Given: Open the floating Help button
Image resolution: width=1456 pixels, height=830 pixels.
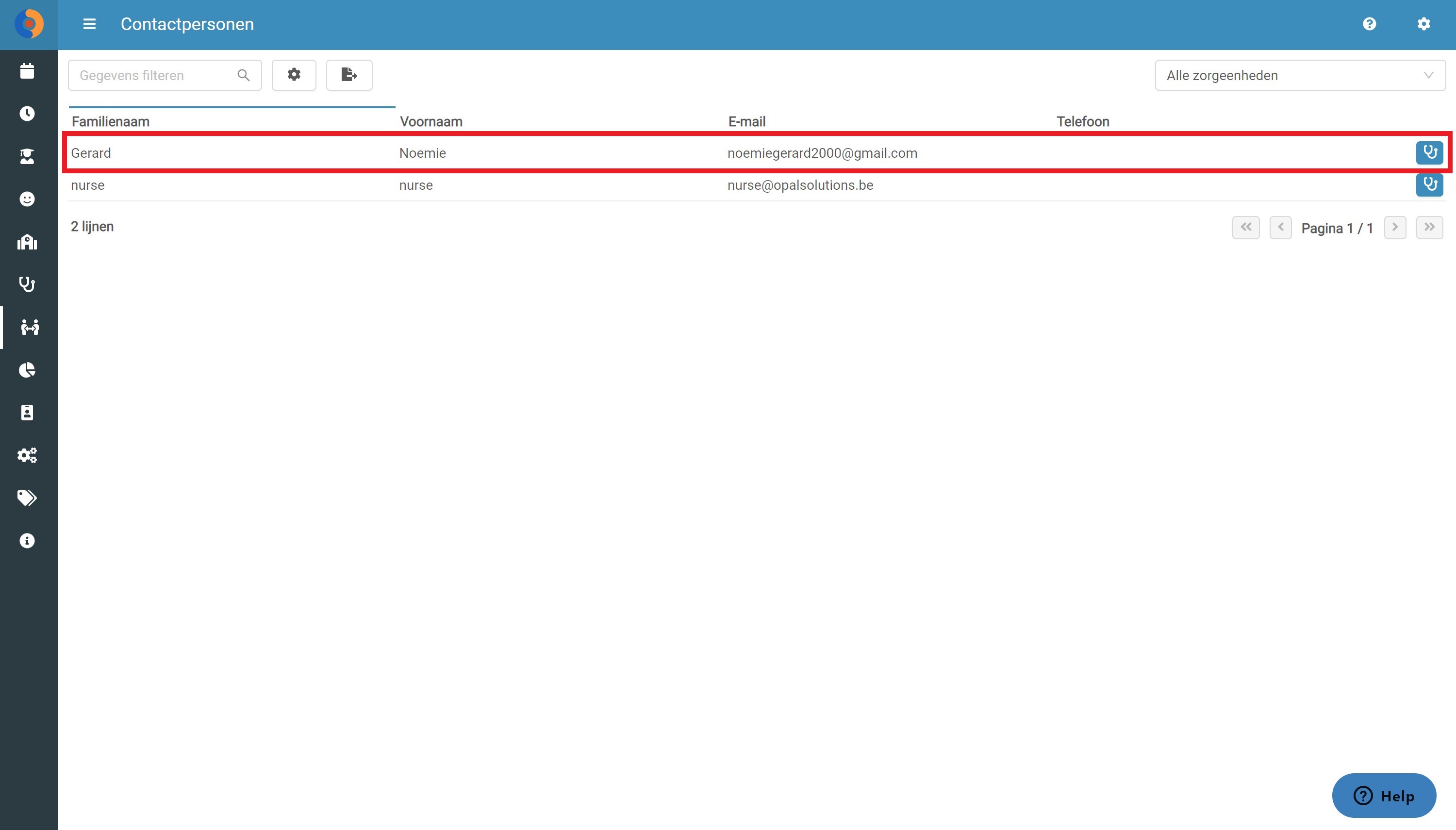Looking at the screenshot, I should [1384, 795].
